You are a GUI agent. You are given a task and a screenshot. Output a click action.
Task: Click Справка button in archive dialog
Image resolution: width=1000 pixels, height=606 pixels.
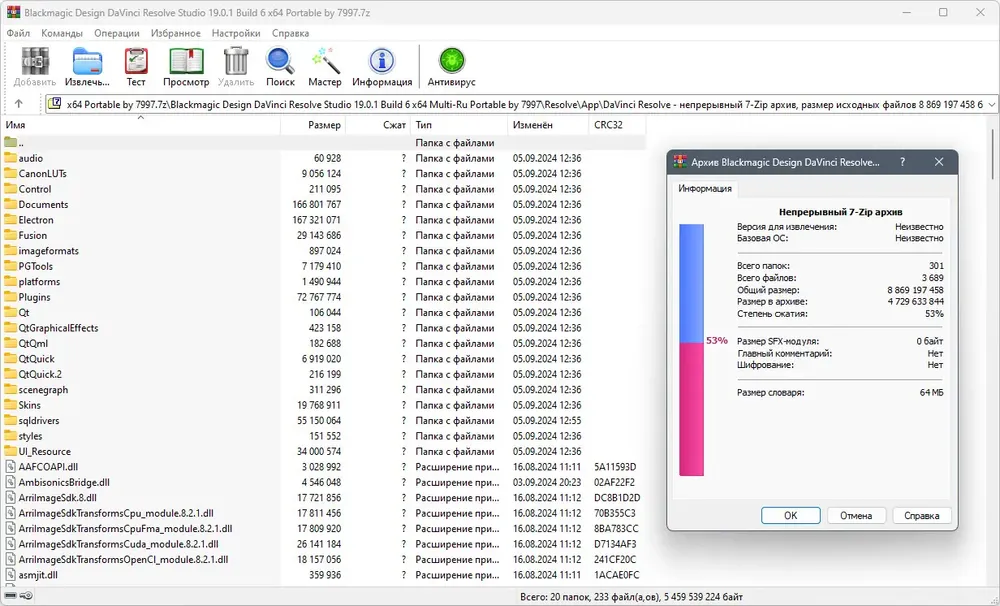click(922, 515)
